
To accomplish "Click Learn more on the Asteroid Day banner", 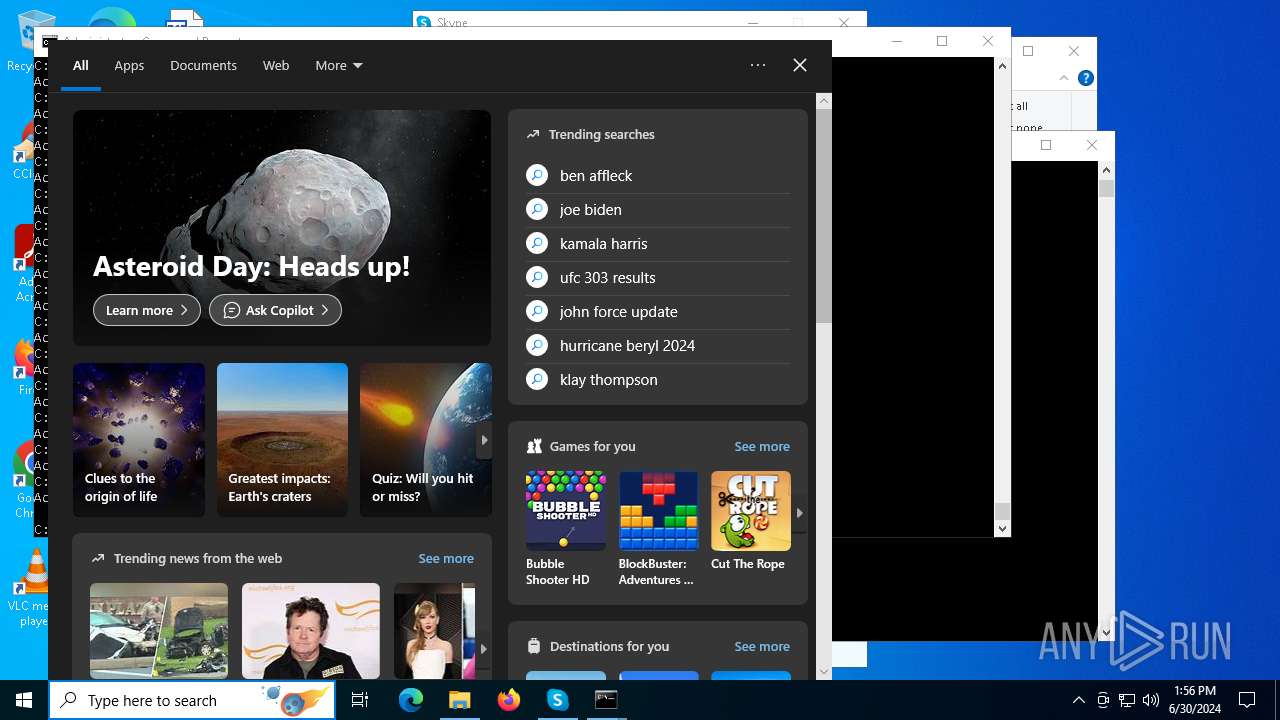I will click(147, 310).
